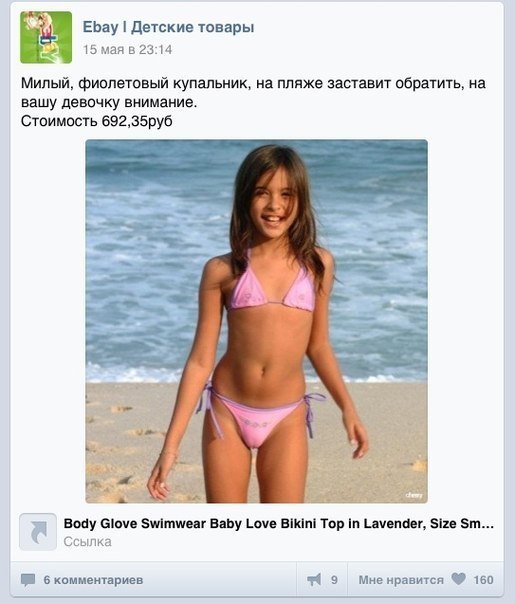Show the 6 комментариев comments list
Viewport: 515px width, 604px height.
(93, 580)
